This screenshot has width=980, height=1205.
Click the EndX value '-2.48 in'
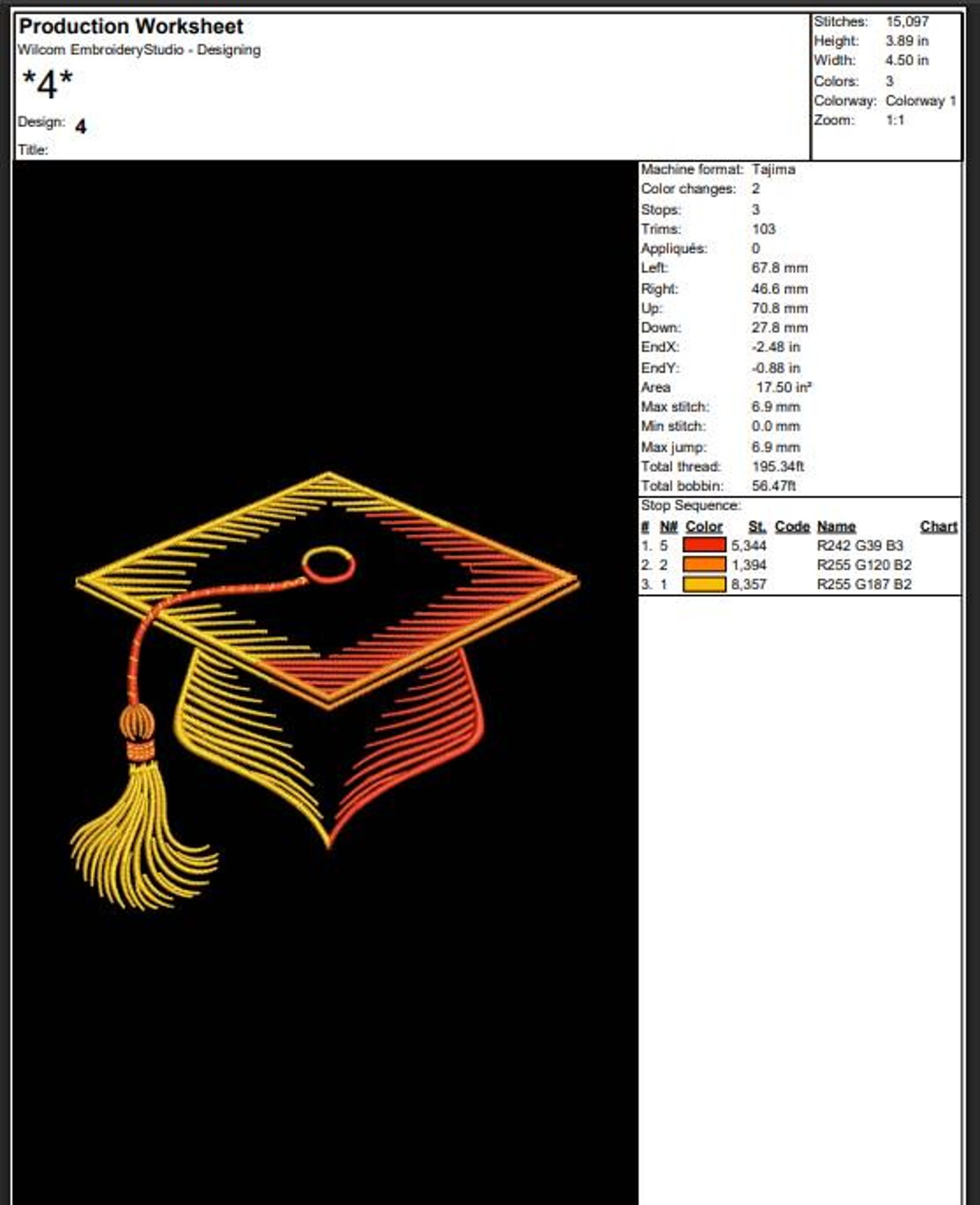tap(776, 347)
